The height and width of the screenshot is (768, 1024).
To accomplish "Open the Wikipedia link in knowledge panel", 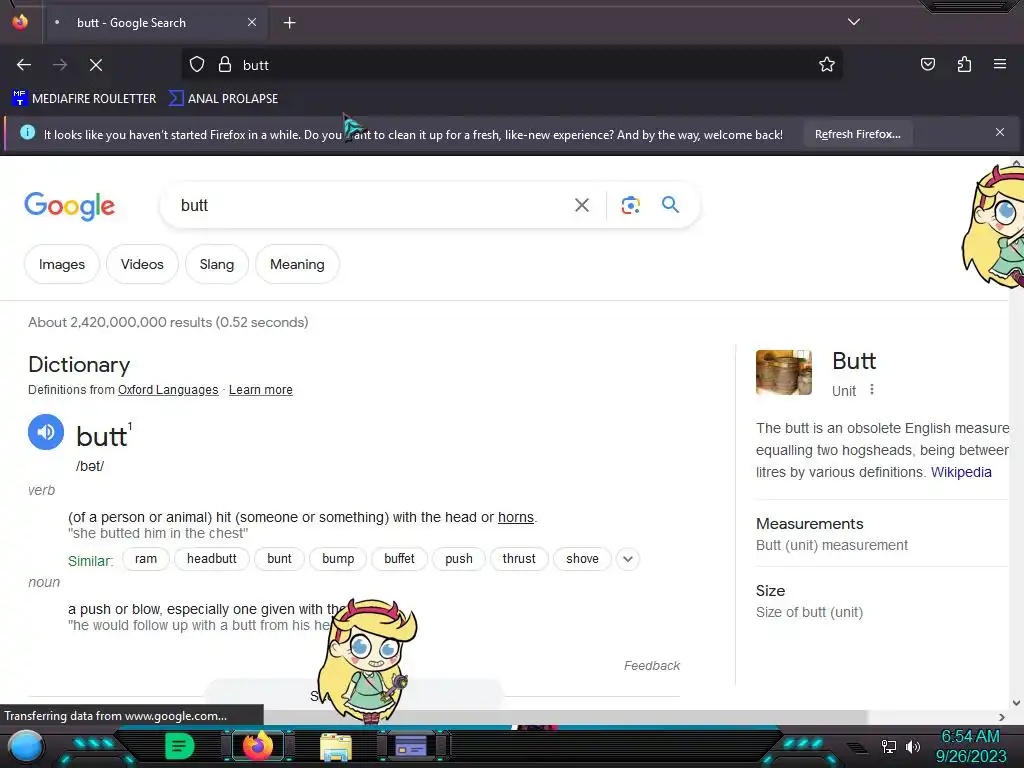I will [x=961, y=472].
